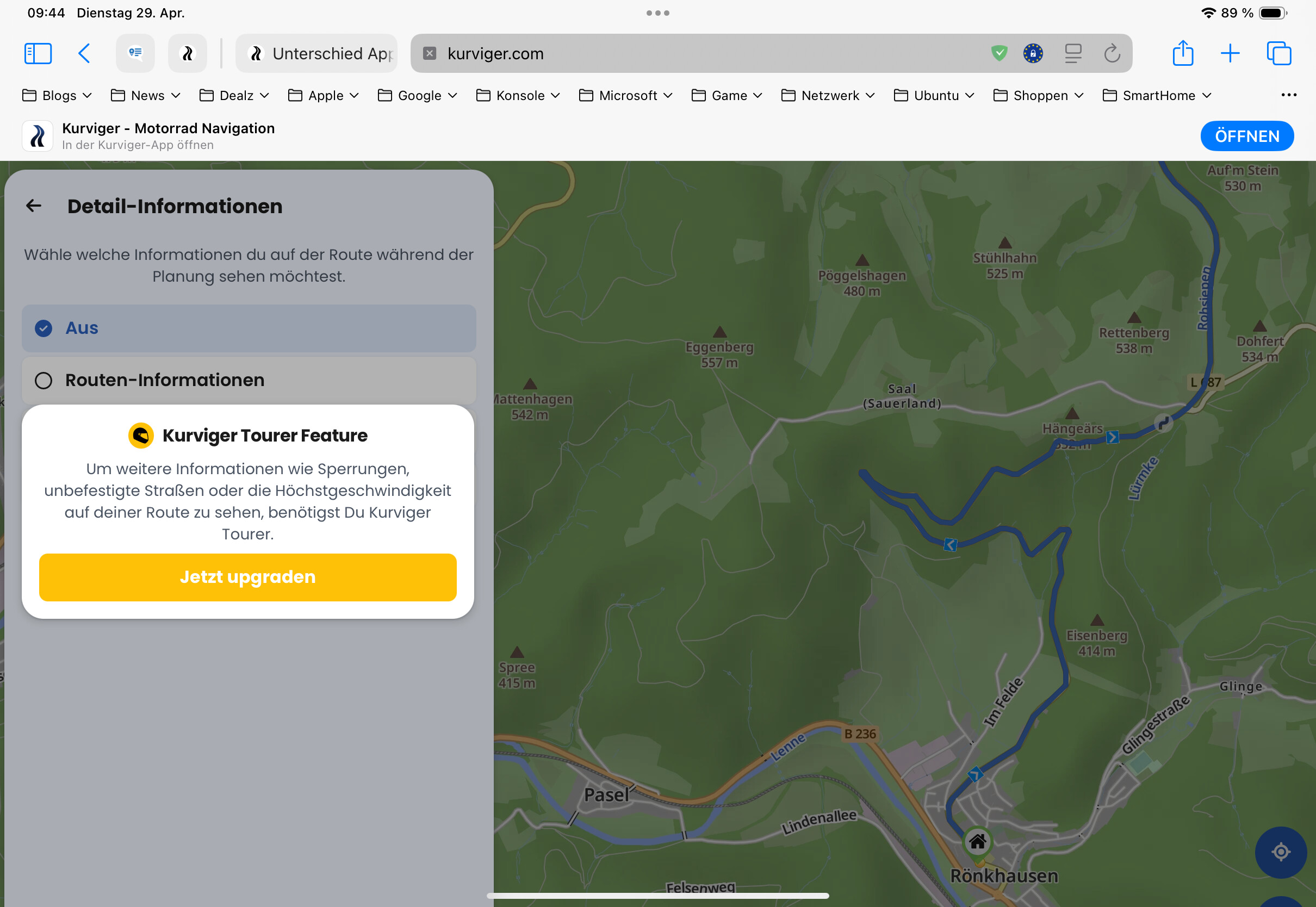The height and width of the screenshot is (907, 1316).
Task: Go back from Detail-Informationen panel
Action: tap(34, 206)
